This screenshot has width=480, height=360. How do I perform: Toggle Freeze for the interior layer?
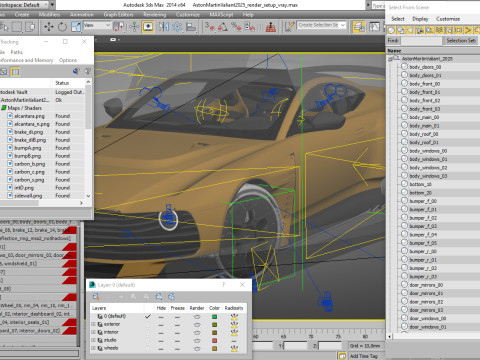[x=177, y=332]
